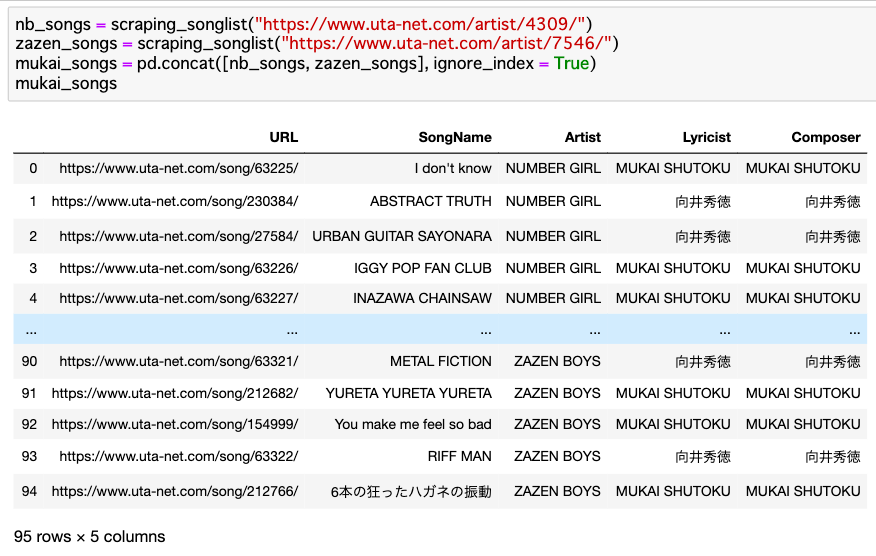The width and height of the screenshot is (876, 556).
Task: Click the Lyricist cell in URBAN GUITAR SAYONARA row
Action: coord(703,237)
